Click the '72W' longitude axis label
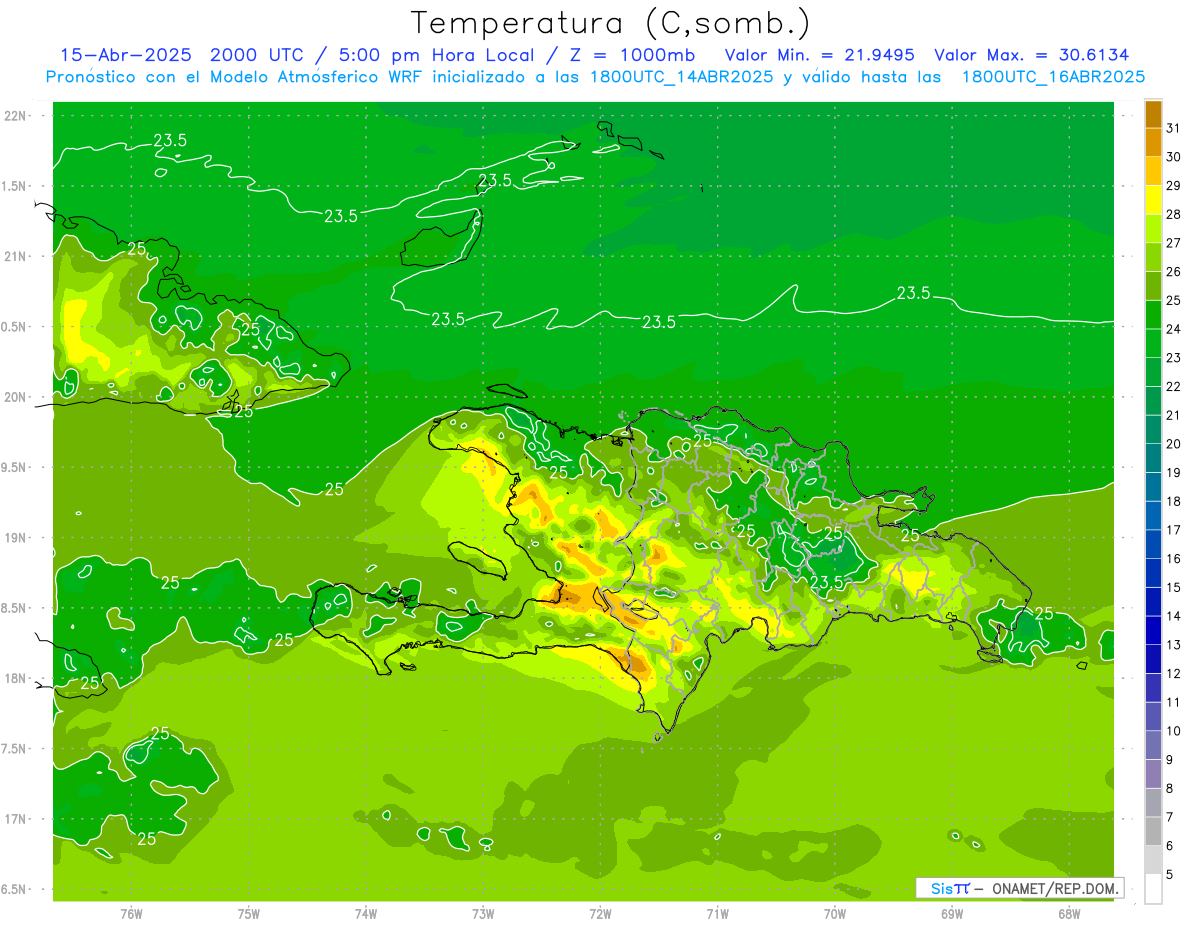Screen dimensions: 1200x927 [600, 914]
